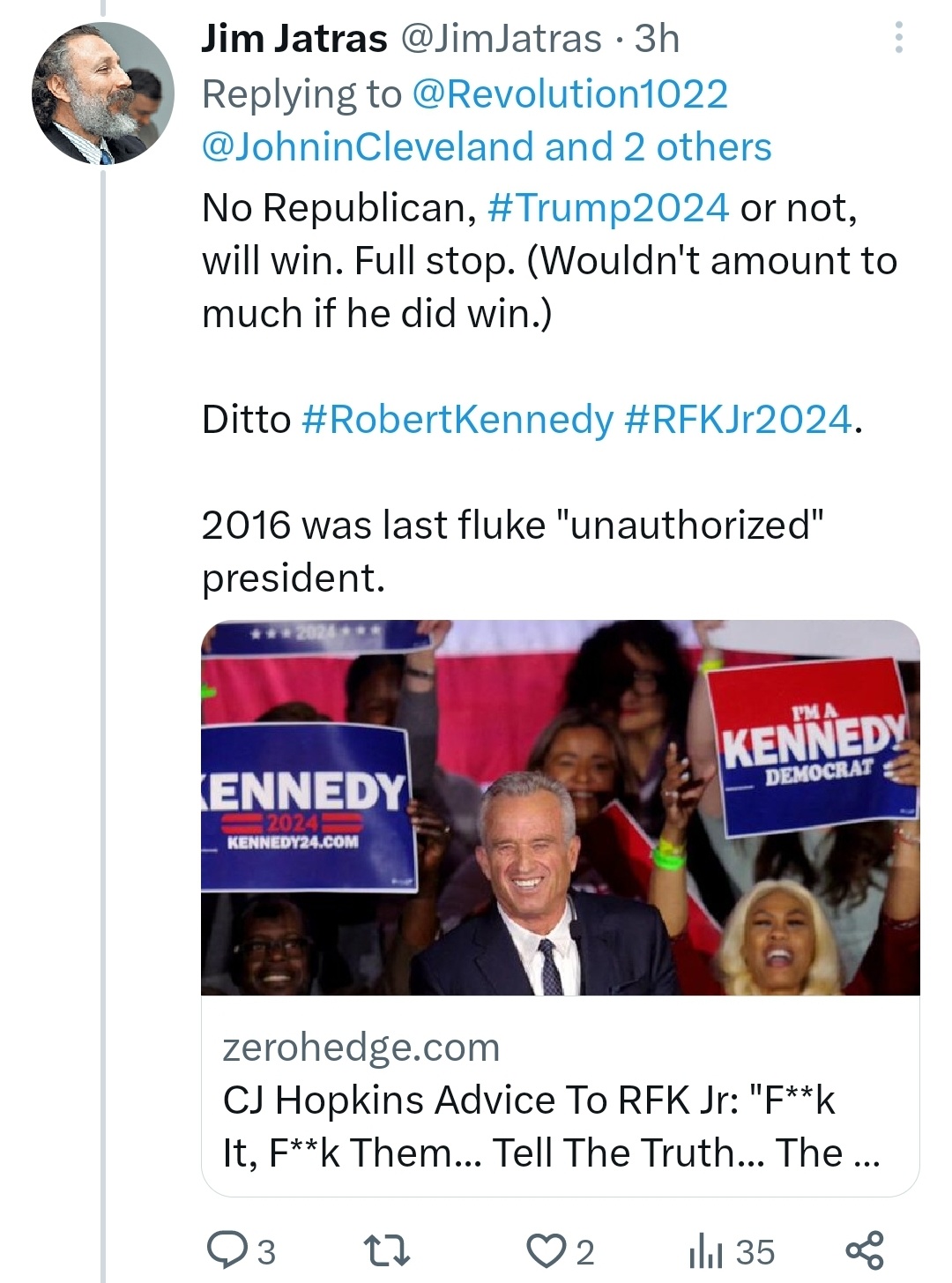Like the tweet with the heart icon
Viewport: 952px width, 1283px height.
click(x=546, y=1249)
